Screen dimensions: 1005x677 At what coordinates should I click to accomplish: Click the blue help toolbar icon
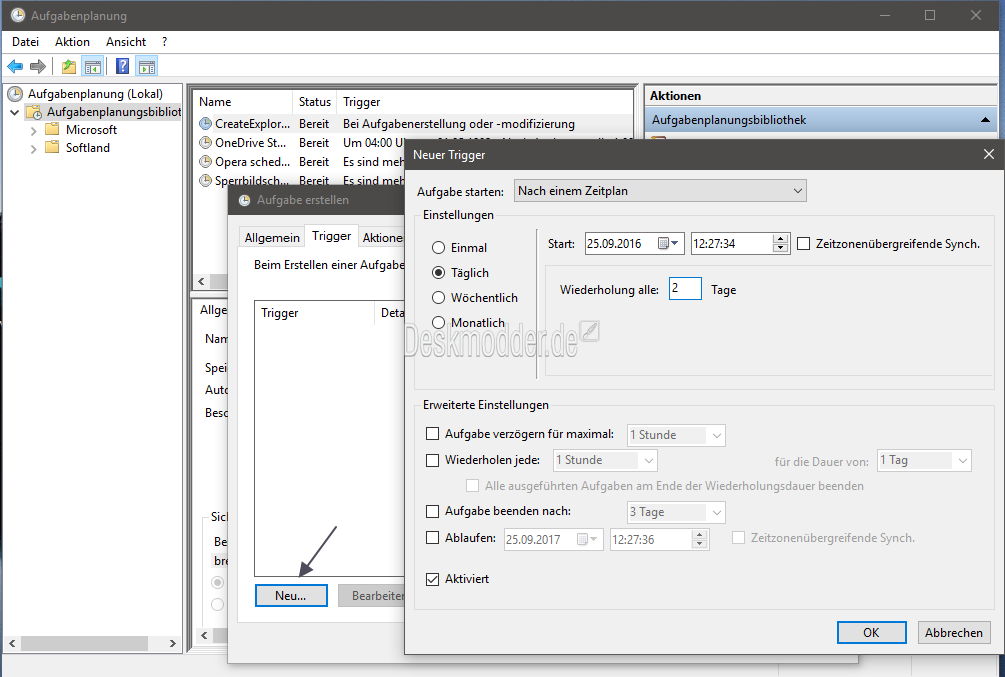[x=122, y=66]
